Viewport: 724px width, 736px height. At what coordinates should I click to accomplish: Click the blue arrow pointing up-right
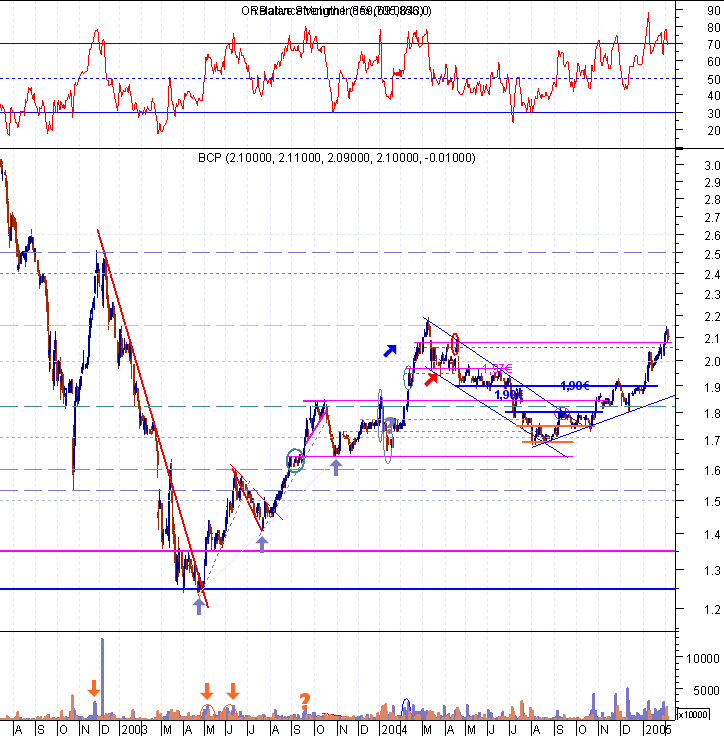(389, 350)
